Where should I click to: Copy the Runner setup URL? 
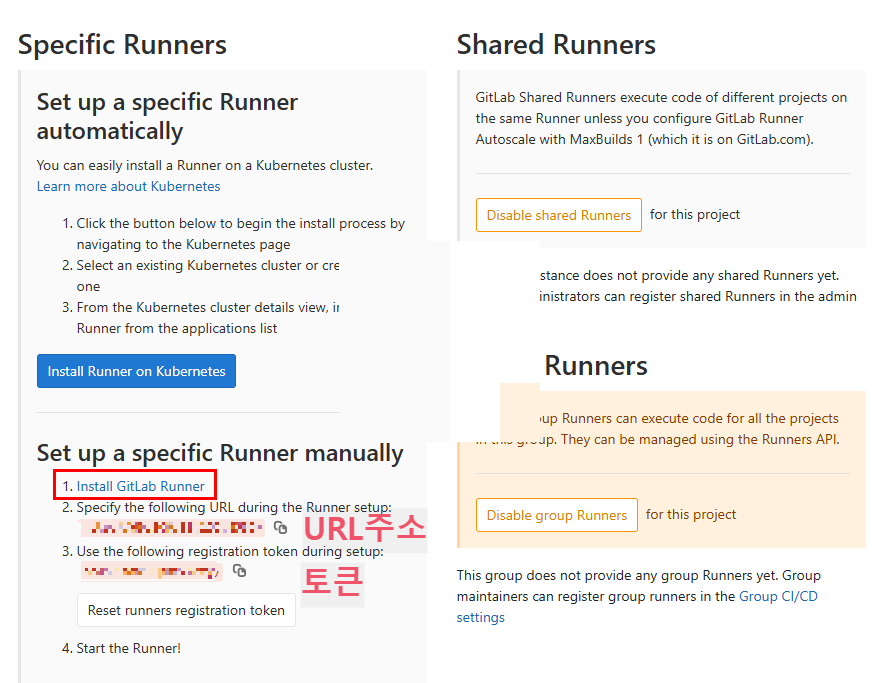click(280, 528)
